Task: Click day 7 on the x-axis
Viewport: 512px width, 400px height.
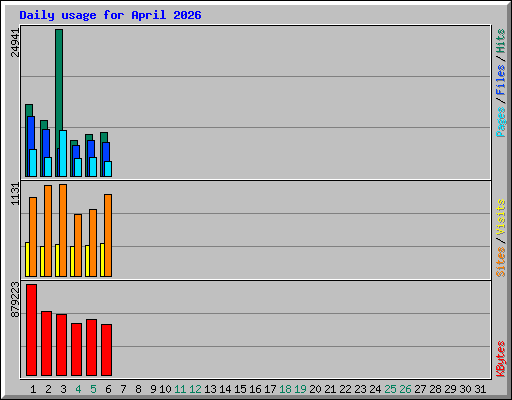Action: point(123,389)
